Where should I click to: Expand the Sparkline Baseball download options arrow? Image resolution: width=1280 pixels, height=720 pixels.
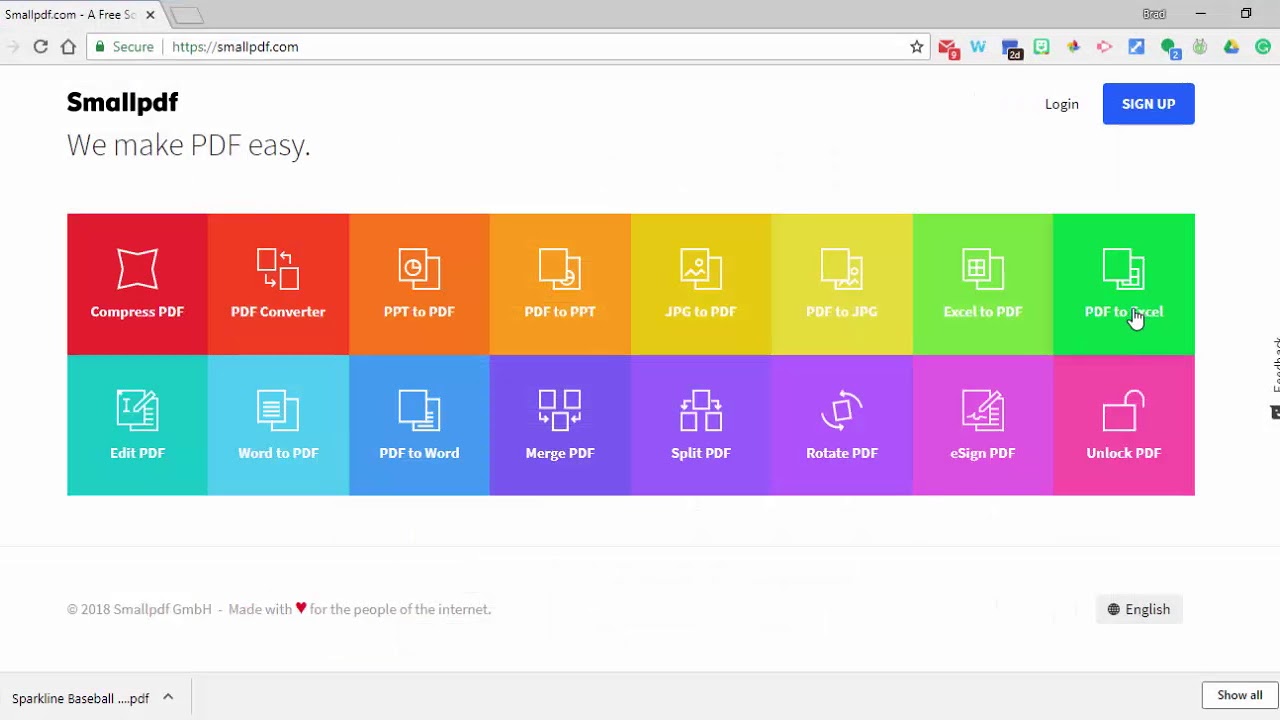pos(168,698)
